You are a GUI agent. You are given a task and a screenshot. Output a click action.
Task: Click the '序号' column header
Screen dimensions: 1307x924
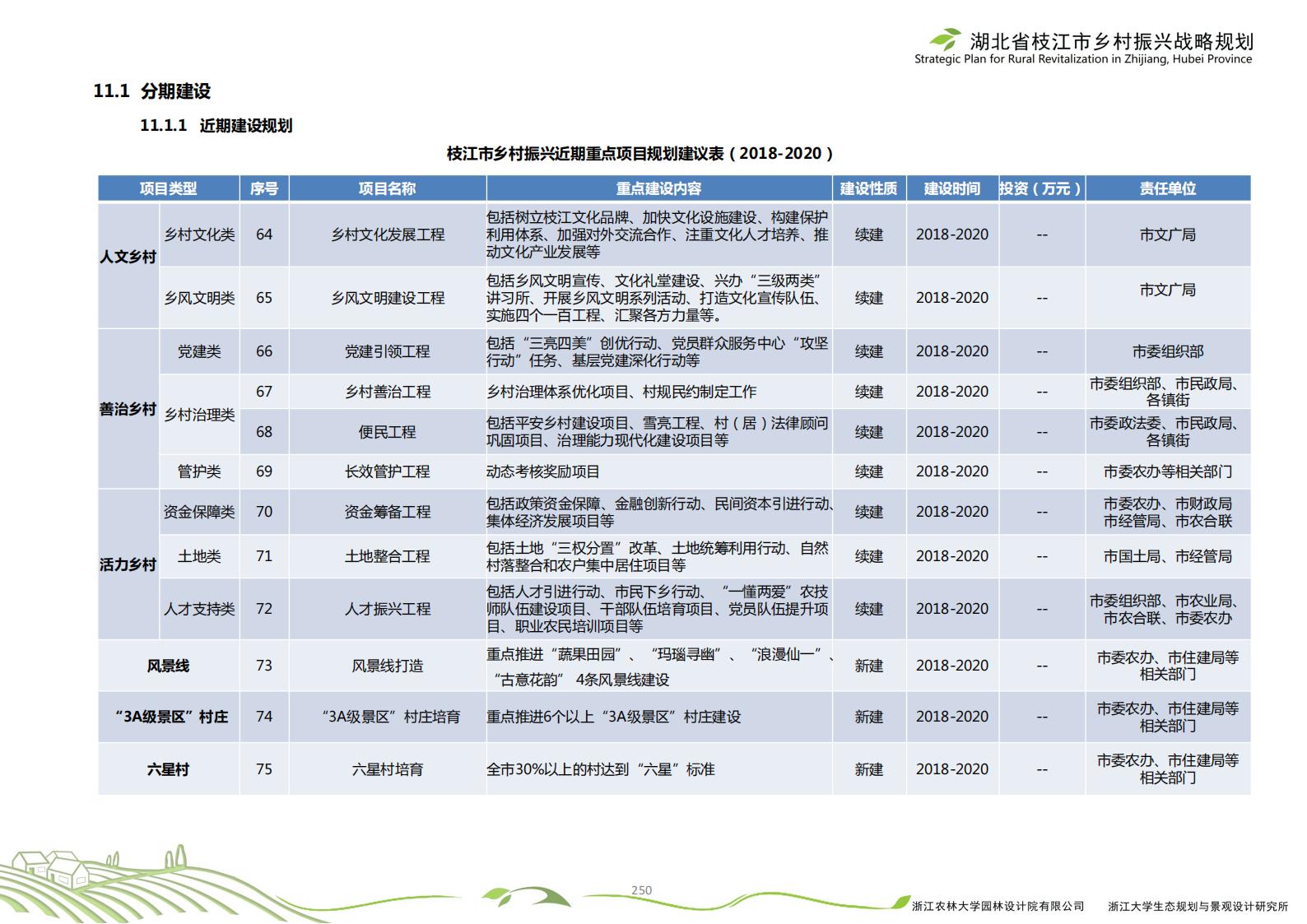pos(264,188)
